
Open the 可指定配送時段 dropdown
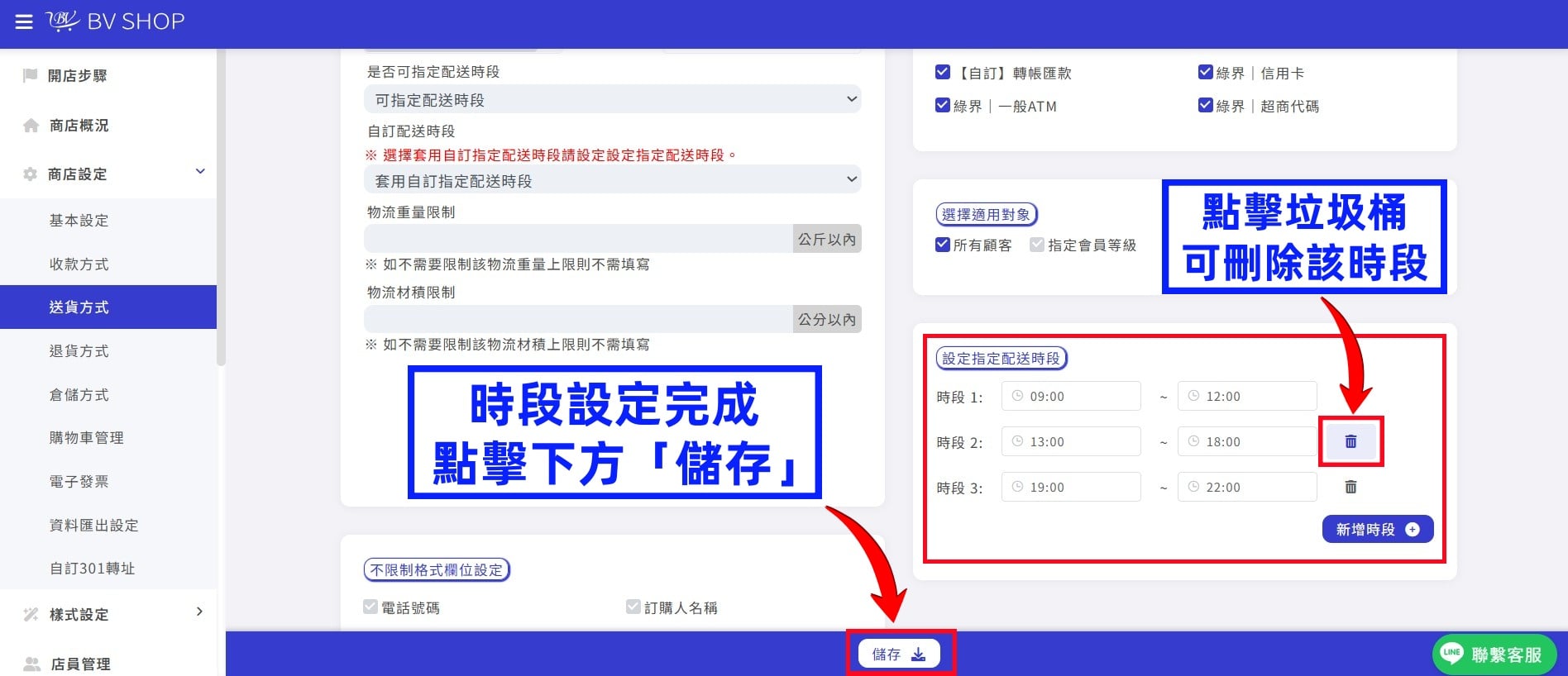612,99
